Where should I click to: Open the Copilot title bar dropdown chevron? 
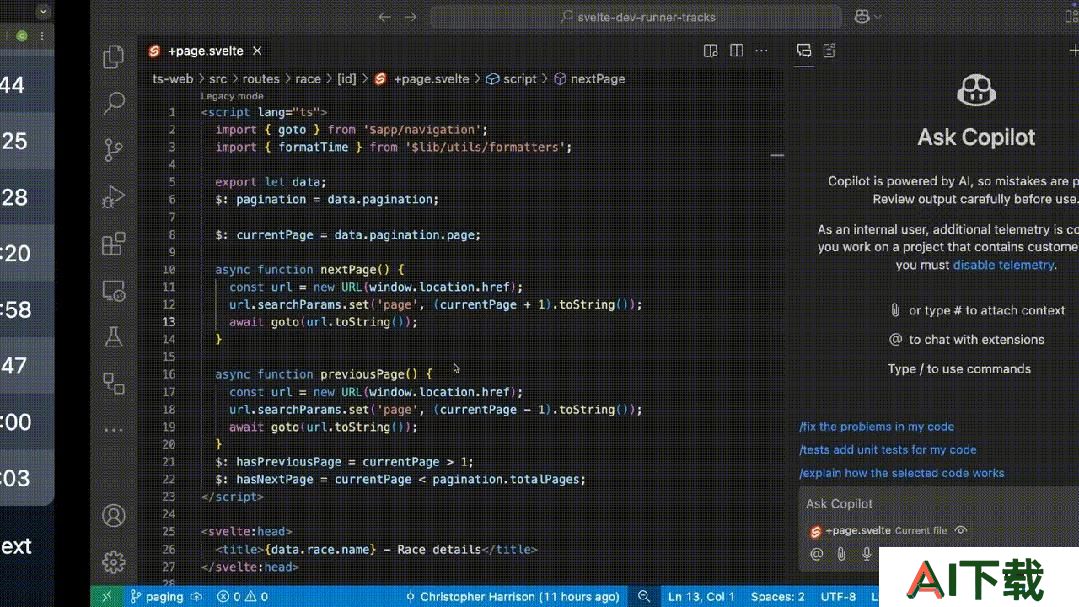click(877, 17)
